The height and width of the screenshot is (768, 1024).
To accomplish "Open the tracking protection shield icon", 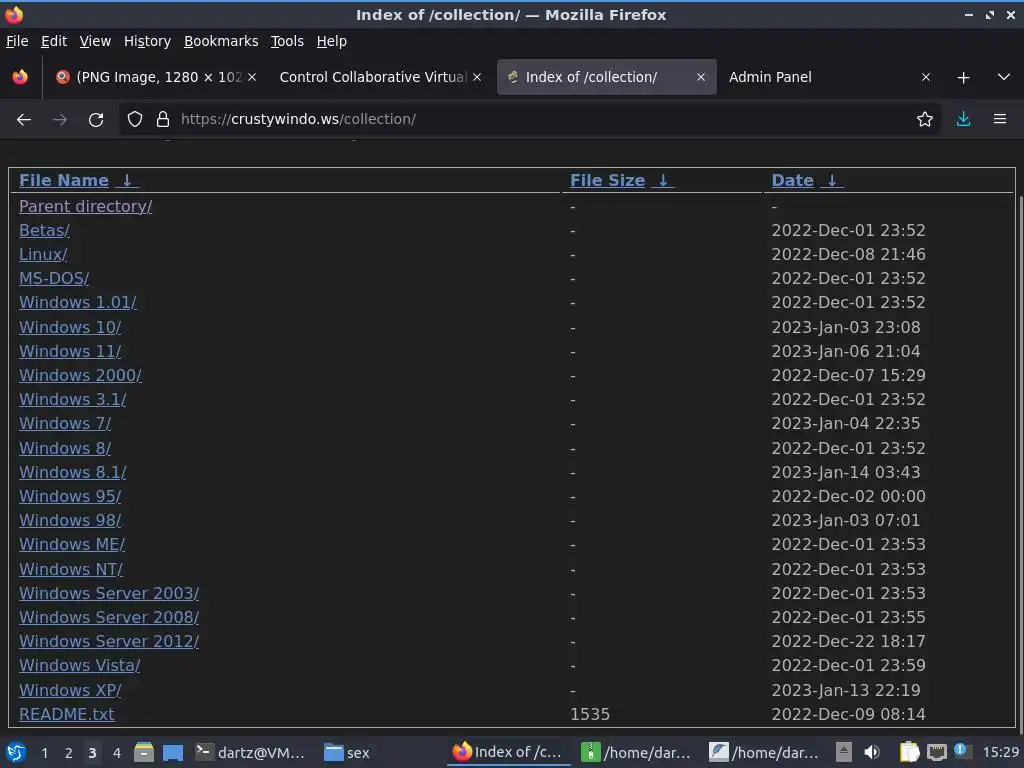I will click(x=135, y=120).
